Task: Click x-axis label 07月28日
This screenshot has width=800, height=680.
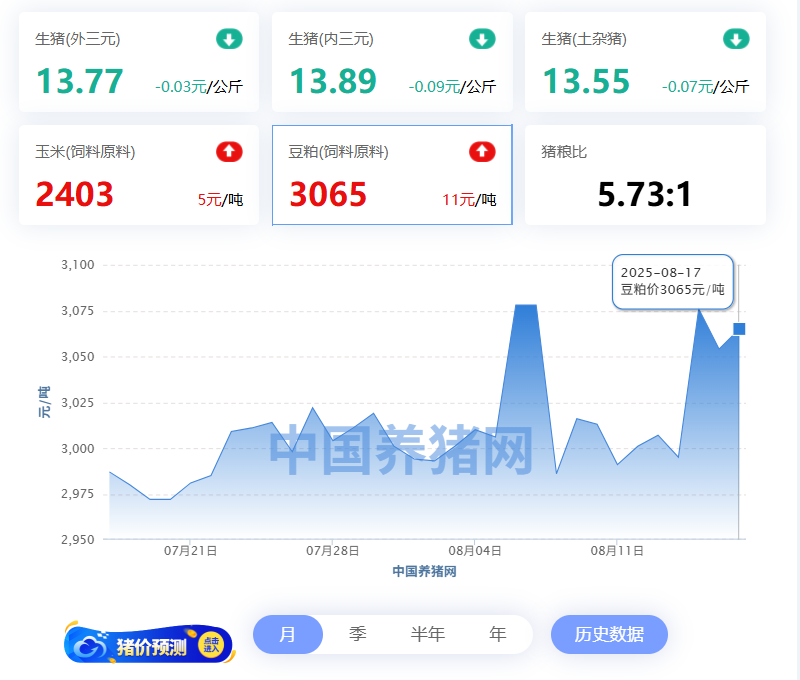Action: (333, 551)
